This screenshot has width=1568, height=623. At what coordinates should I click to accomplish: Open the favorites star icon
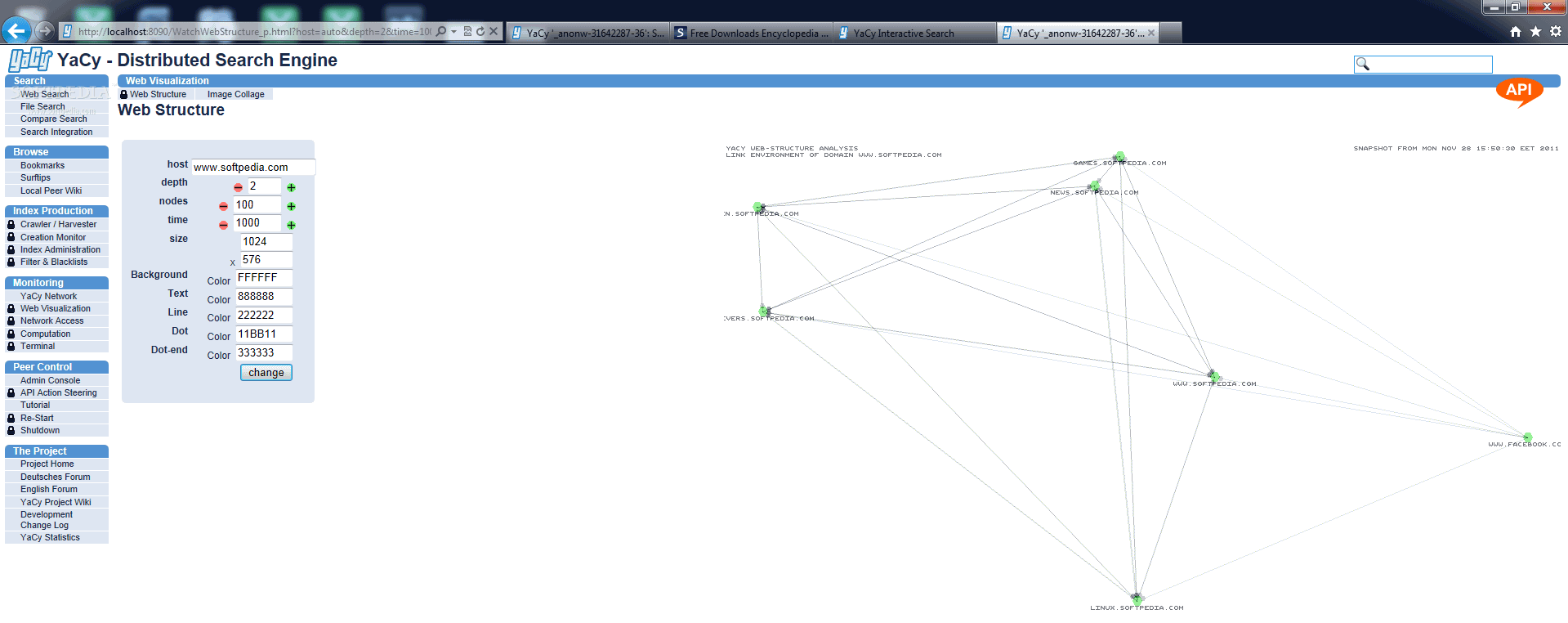pyautogui.click(x=1535, y=31)
